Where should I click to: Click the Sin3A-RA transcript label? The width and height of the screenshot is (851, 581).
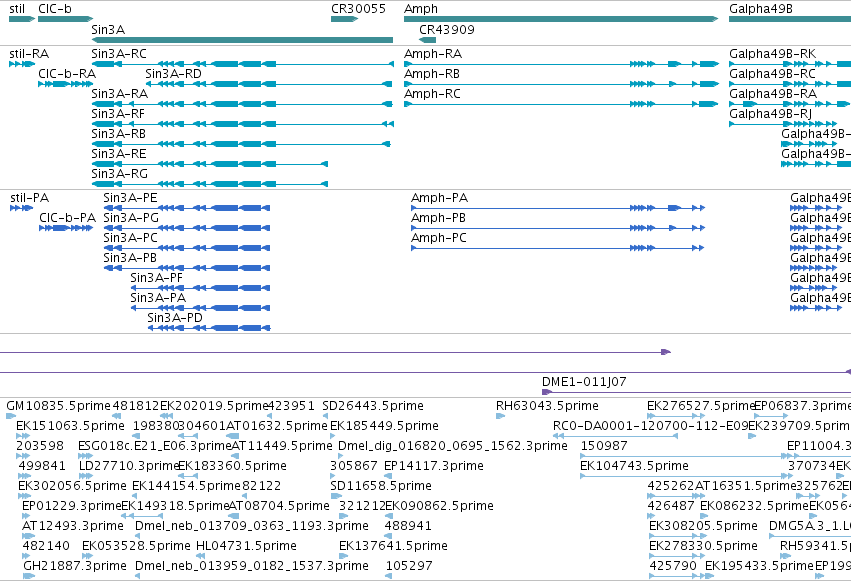119,94
